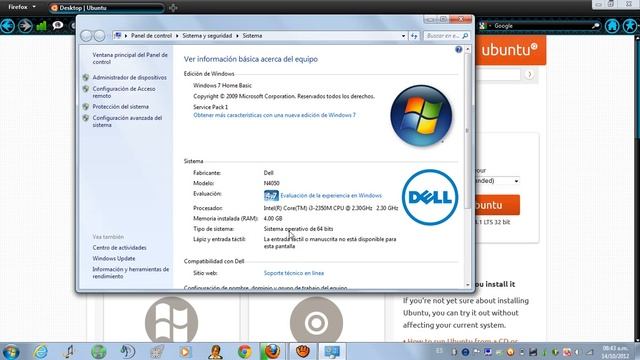The width and height of the screenshot is (640, 360).
Task: Open Centro de actividades
Action: point(119,248)
